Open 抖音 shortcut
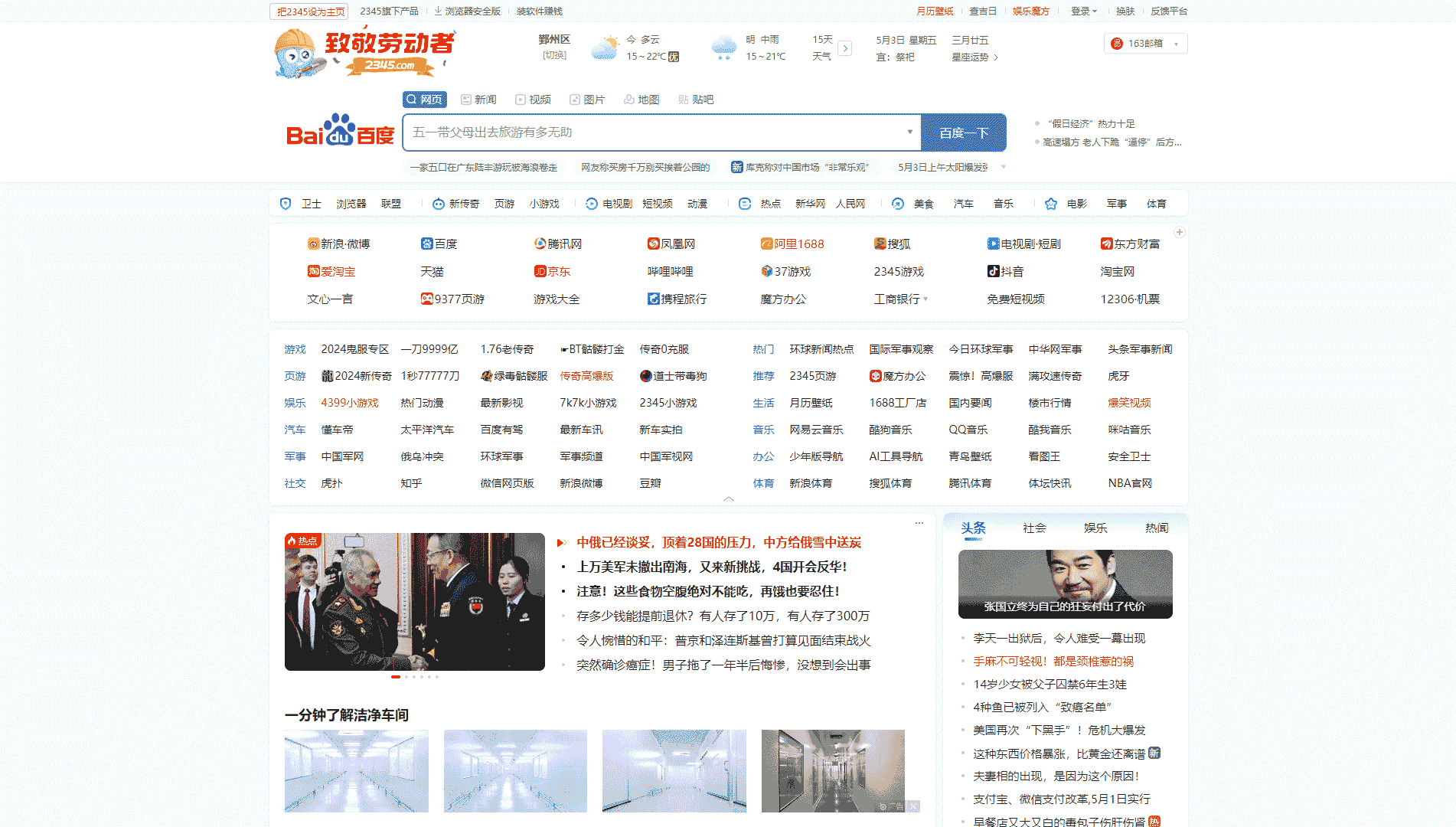Image resolution: width=1456 pixels, height=827 pixels. click(x=1006, y=271)
